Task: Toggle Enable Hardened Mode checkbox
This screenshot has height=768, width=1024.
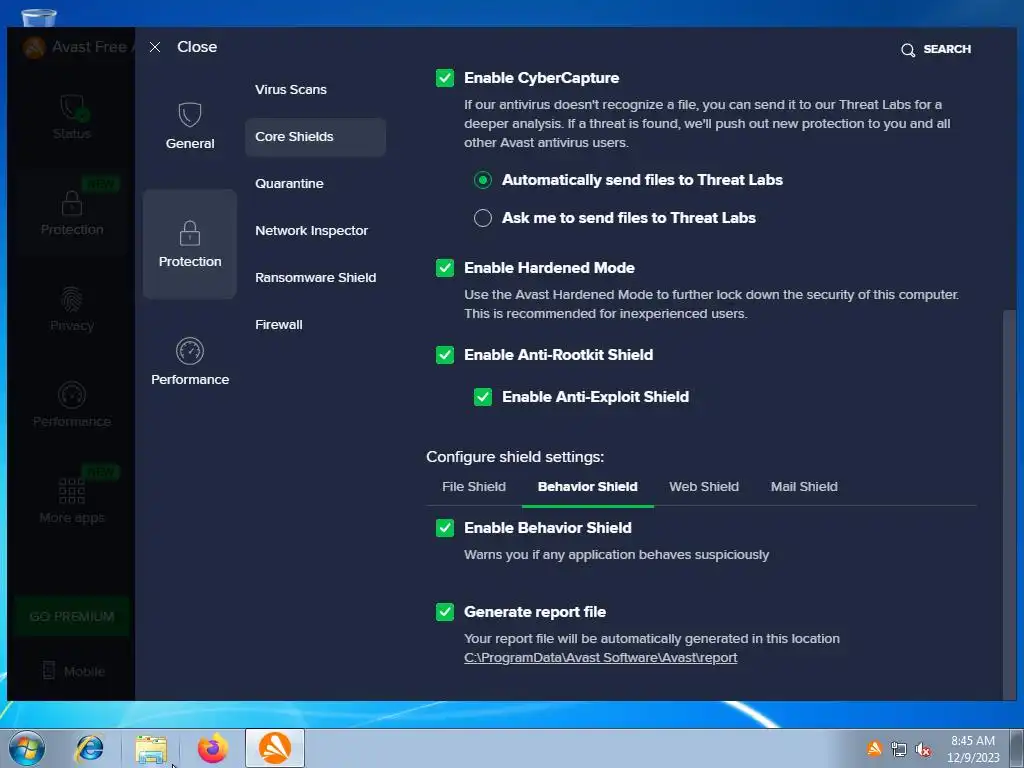Action: coord(445,268)
